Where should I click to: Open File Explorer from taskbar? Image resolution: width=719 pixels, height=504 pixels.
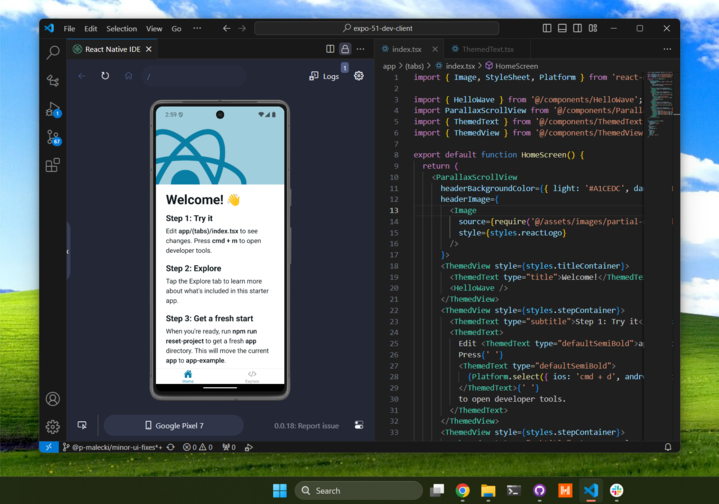point(488,491)
